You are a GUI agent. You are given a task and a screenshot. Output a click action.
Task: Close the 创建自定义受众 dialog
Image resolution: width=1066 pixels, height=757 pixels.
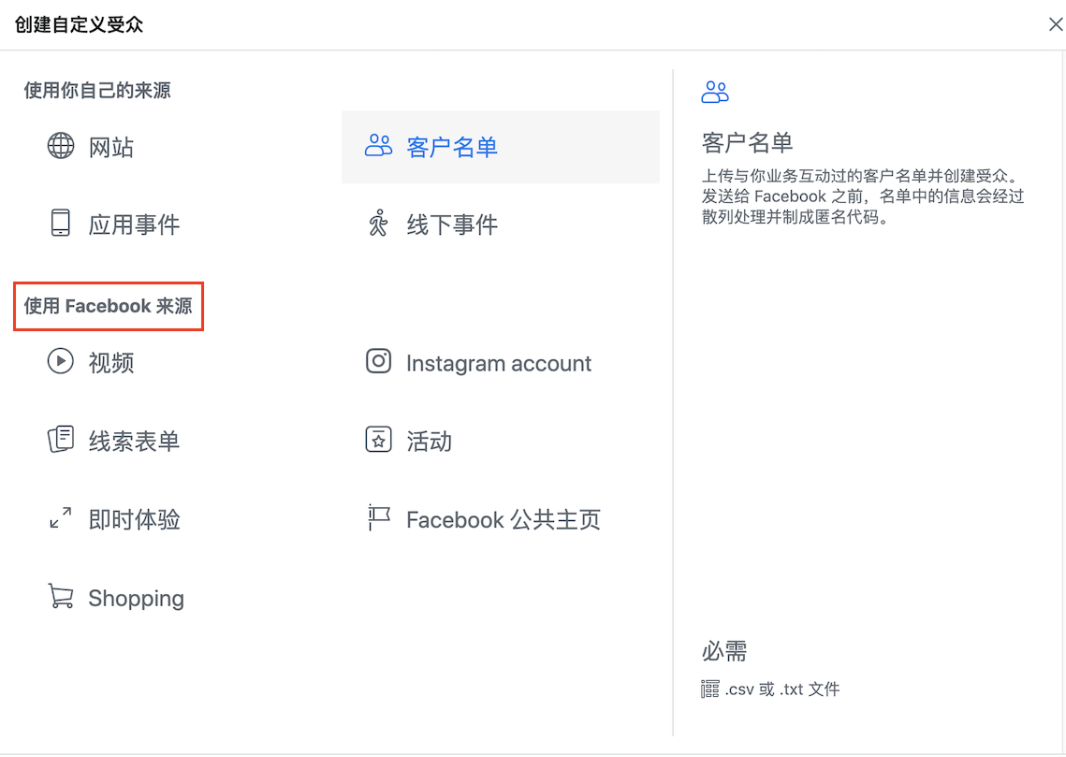point(1056,24)
